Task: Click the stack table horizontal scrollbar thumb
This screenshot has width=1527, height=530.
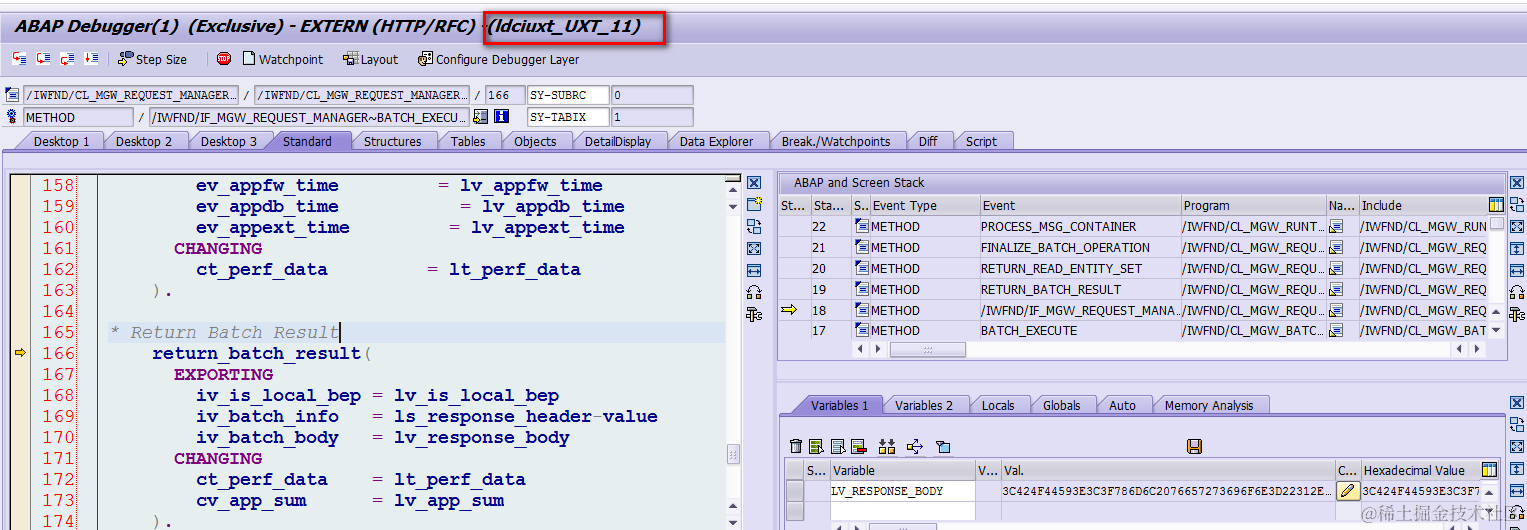Action: [928, 349]
